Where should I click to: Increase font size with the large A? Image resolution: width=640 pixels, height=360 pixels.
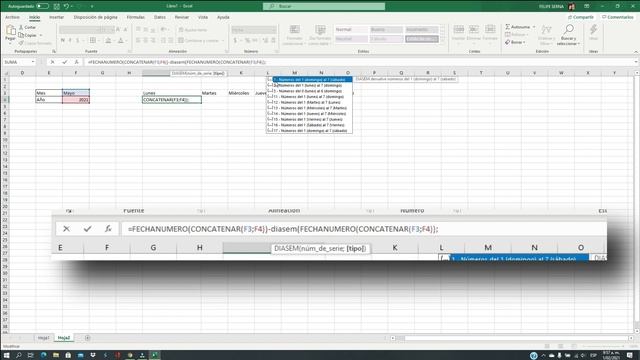click(x=118, y=30)
